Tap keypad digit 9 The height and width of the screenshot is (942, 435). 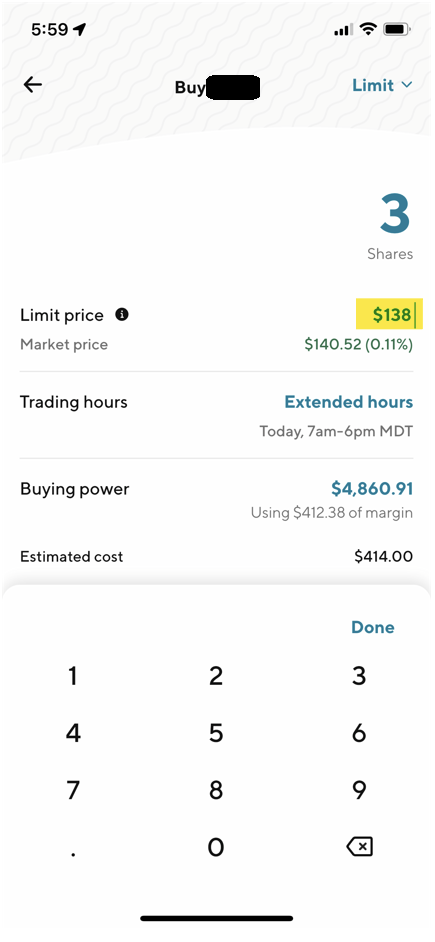pos(359,790)
